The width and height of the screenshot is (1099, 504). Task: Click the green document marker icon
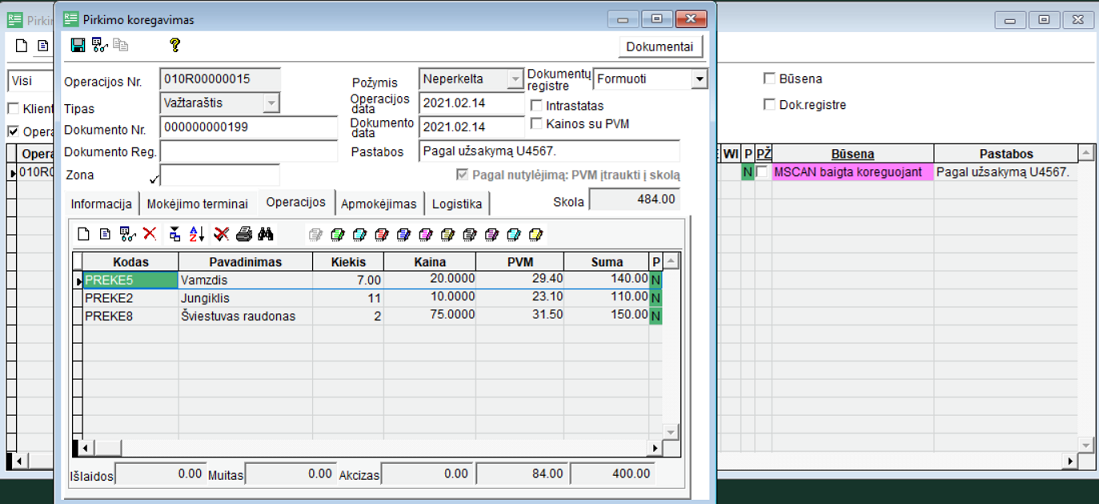[x=338, y=234]
